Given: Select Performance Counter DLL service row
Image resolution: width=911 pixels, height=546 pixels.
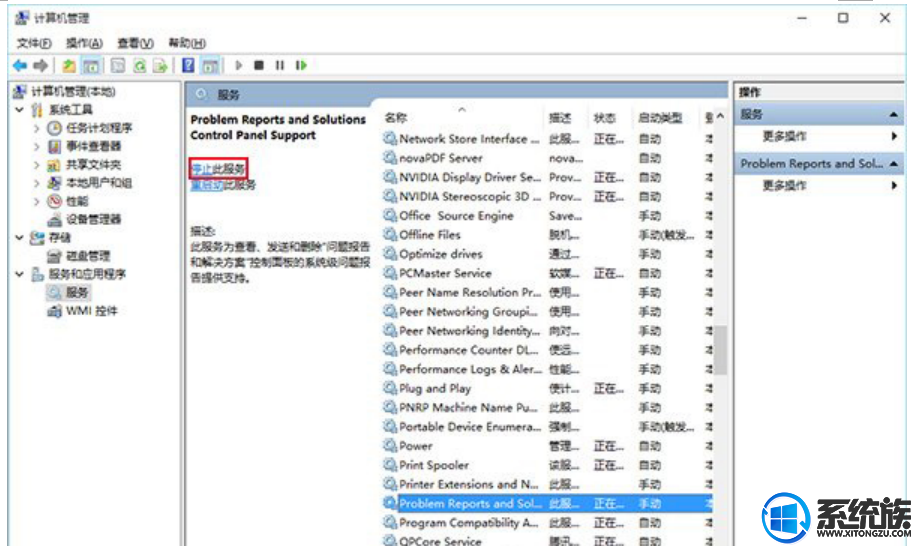Looking at the screenshot, I should [x=547, y=350].
